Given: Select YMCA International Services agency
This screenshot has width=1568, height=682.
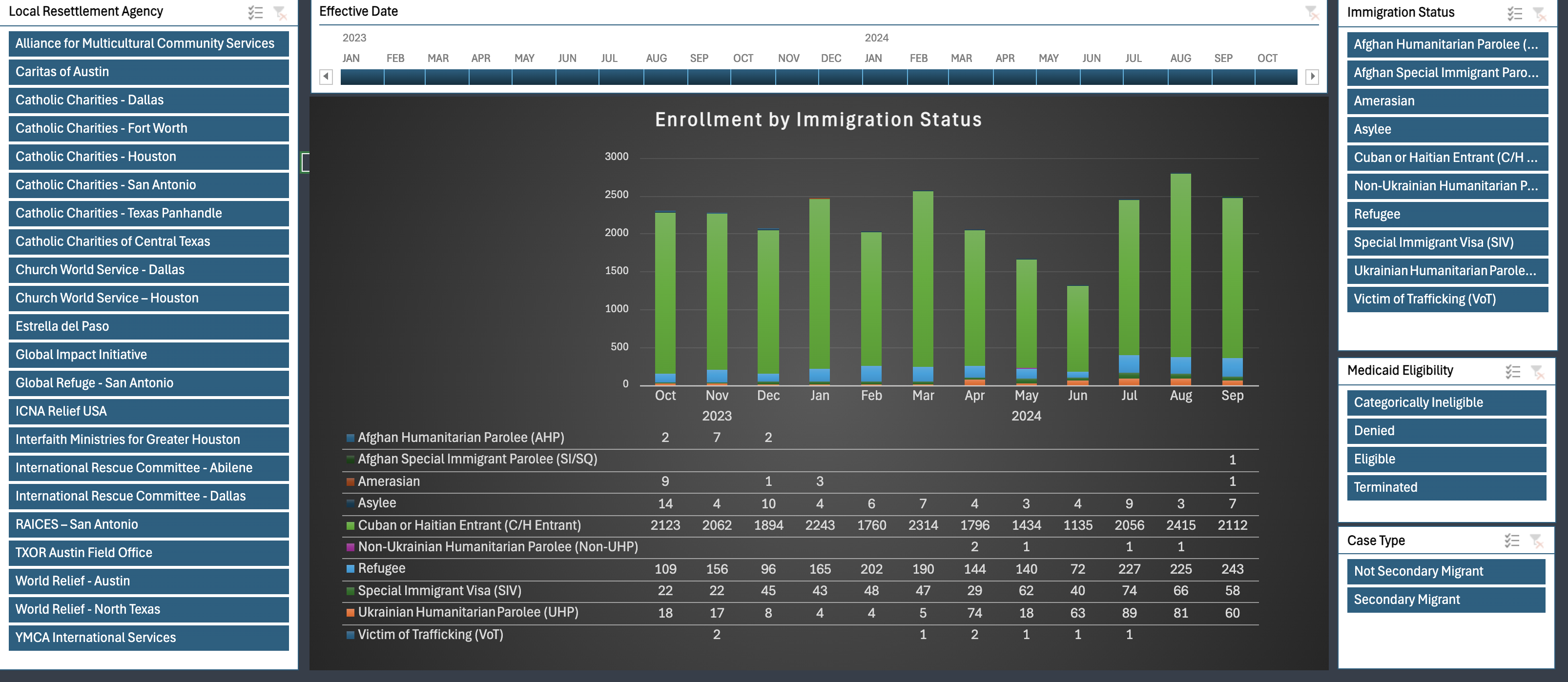Looking at the screenshot, I should click(x=148, y=638).
